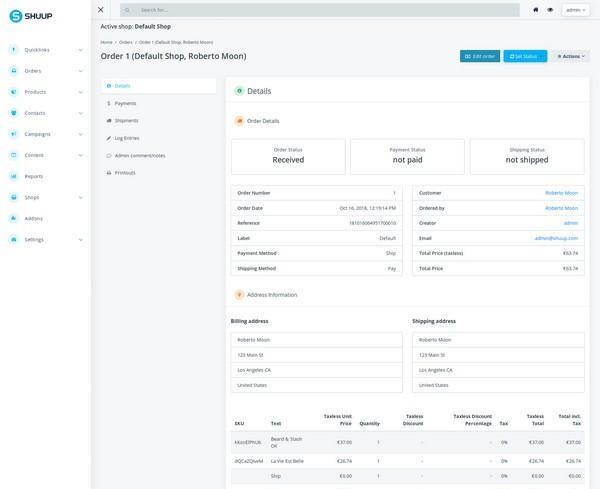This screenshot has width=600, height=489.
Task: Click the Settings sidebar icon
Action: (14, 239)
